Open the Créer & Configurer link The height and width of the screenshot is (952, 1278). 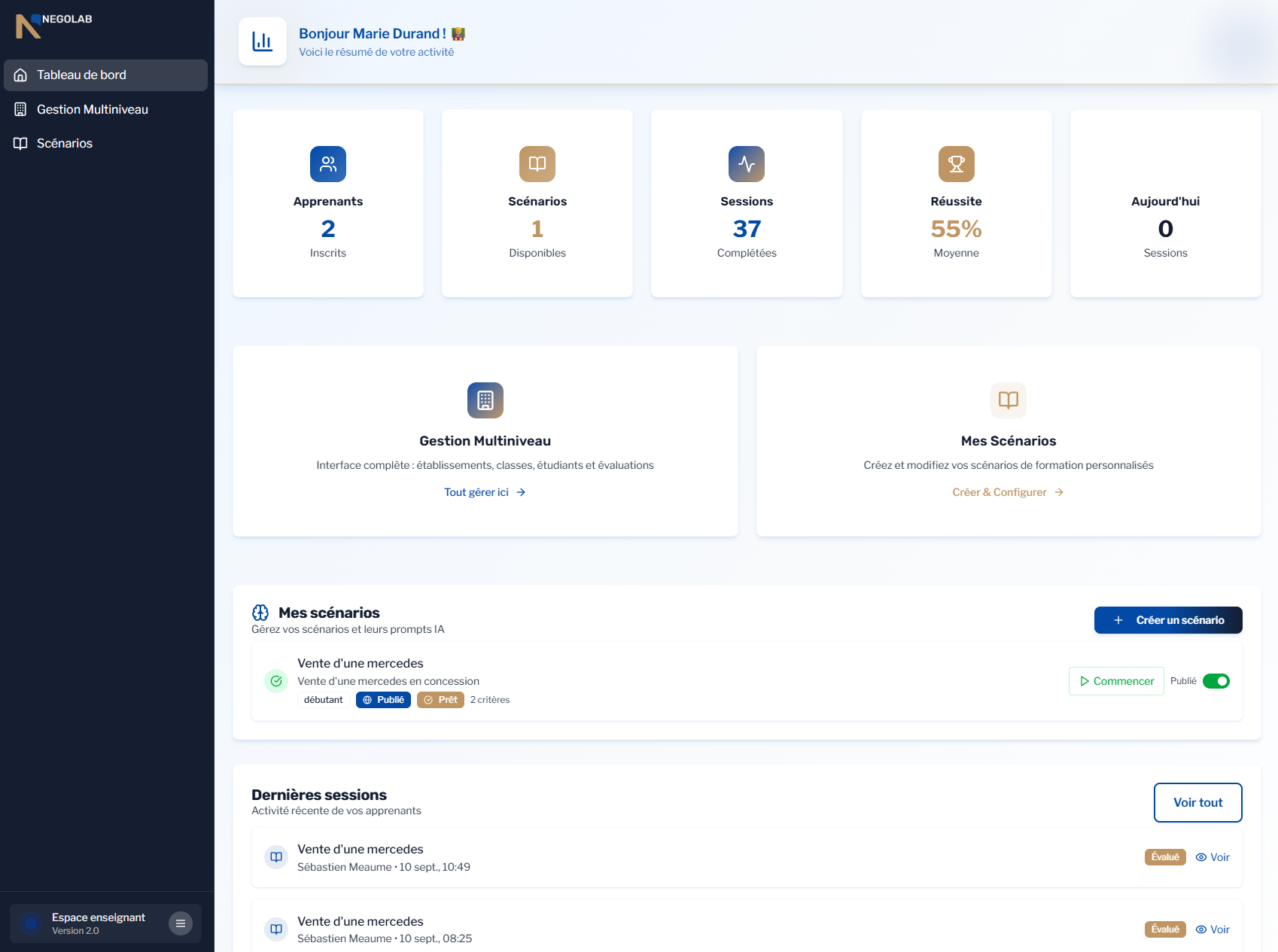[x=1008, y=492]
